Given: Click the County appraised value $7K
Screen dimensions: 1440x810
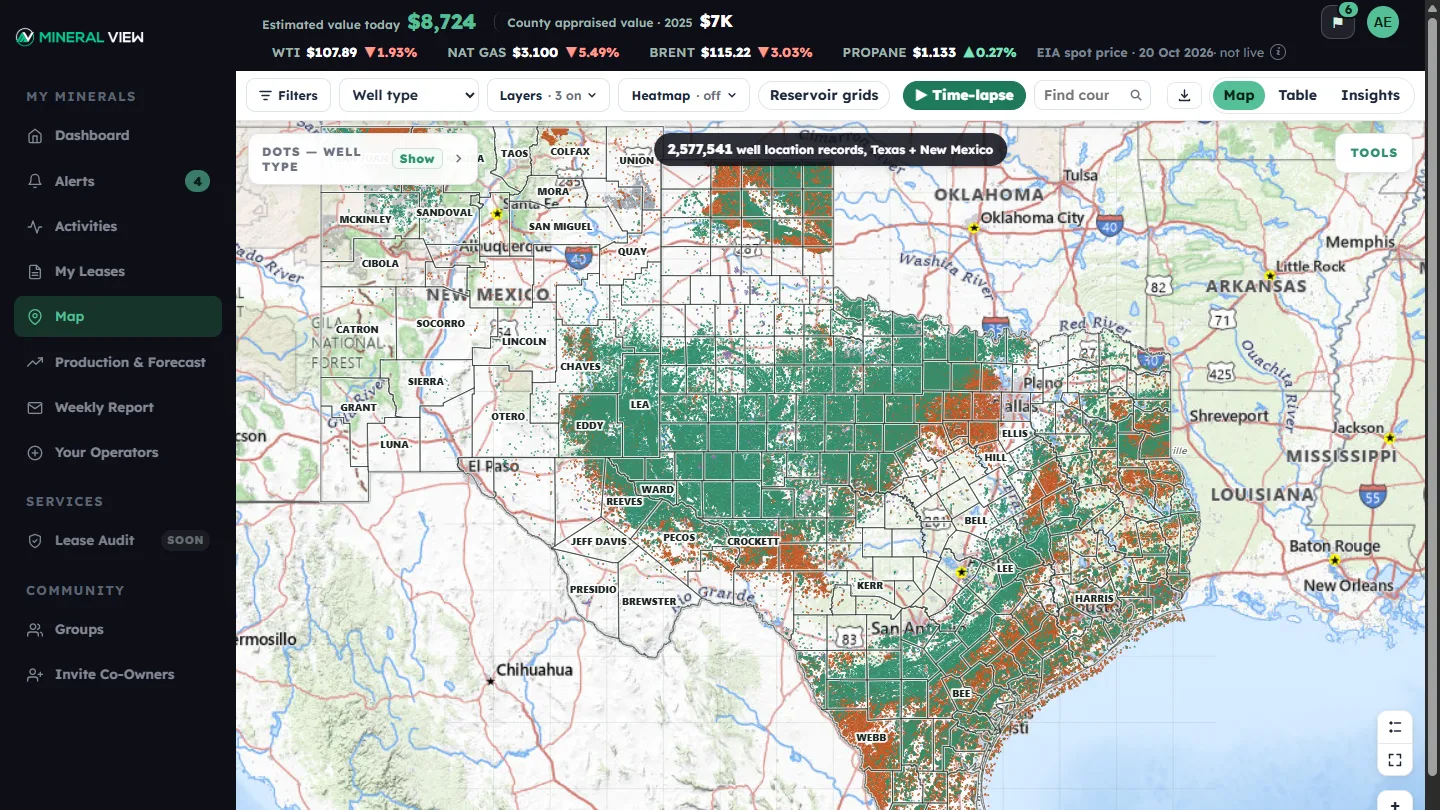Looking at the screenshot, I should pos(620,22).
